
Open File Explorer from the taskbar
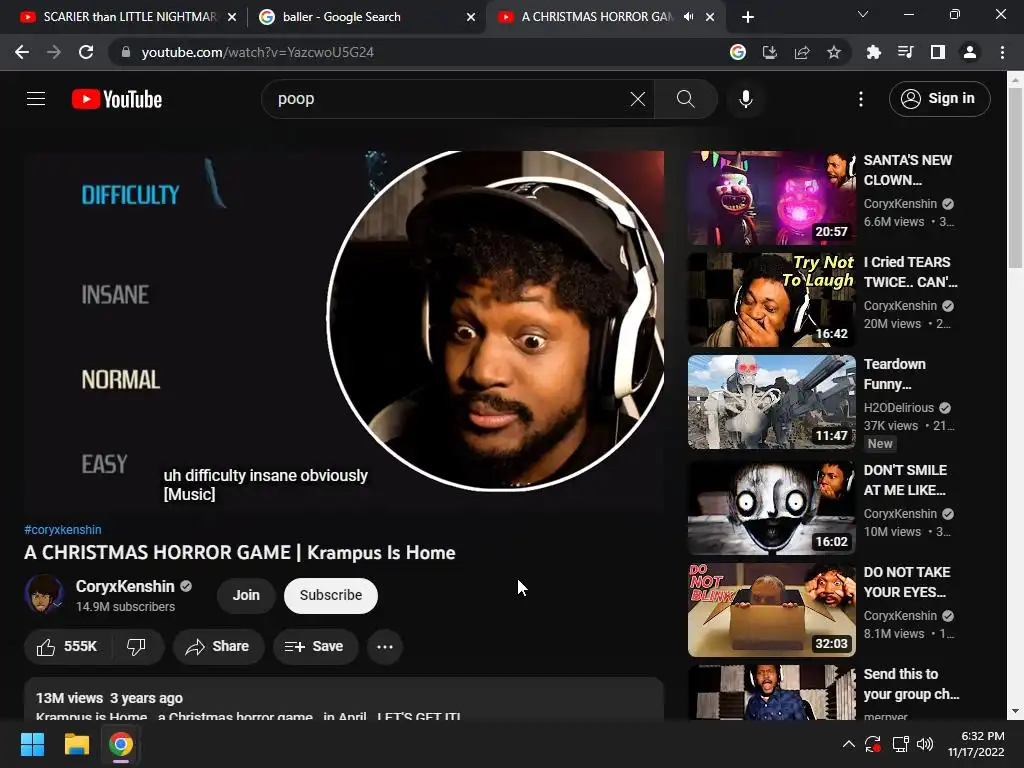76,744
